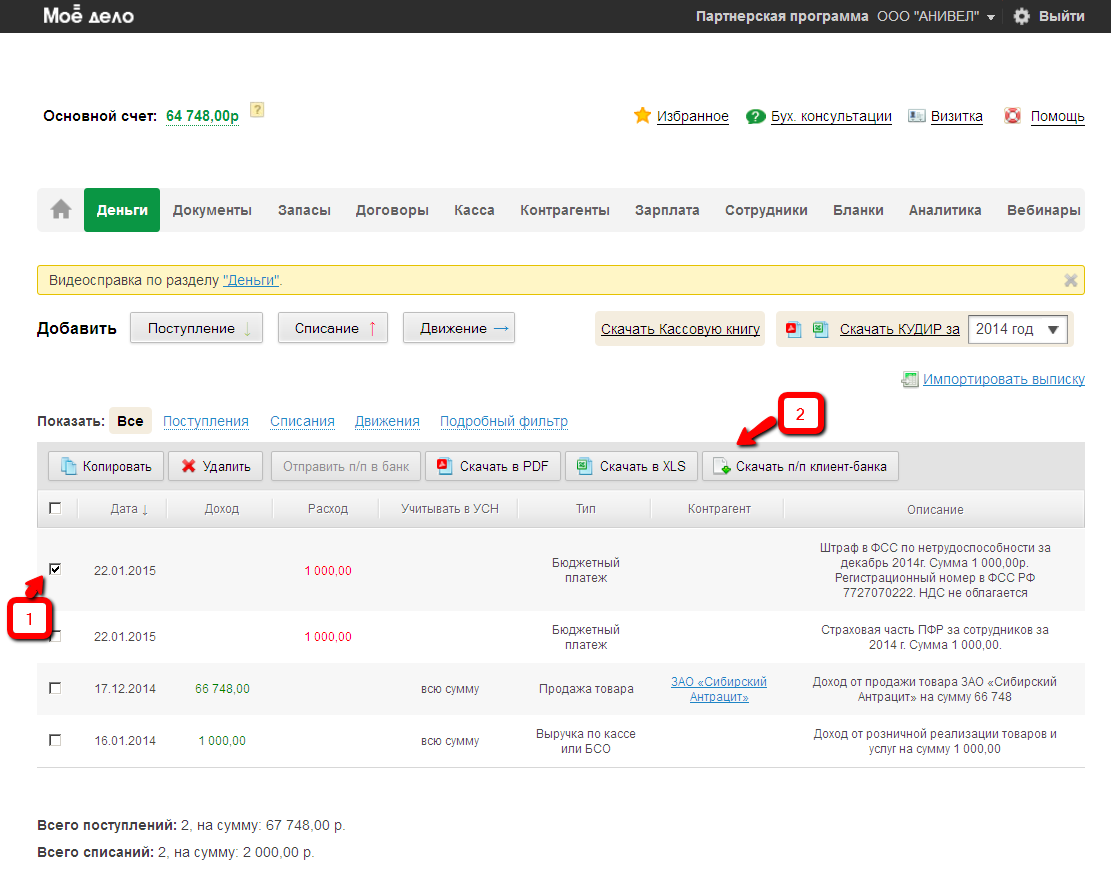
Task: Click the Избранное star icon
Action: coord(642,115)
